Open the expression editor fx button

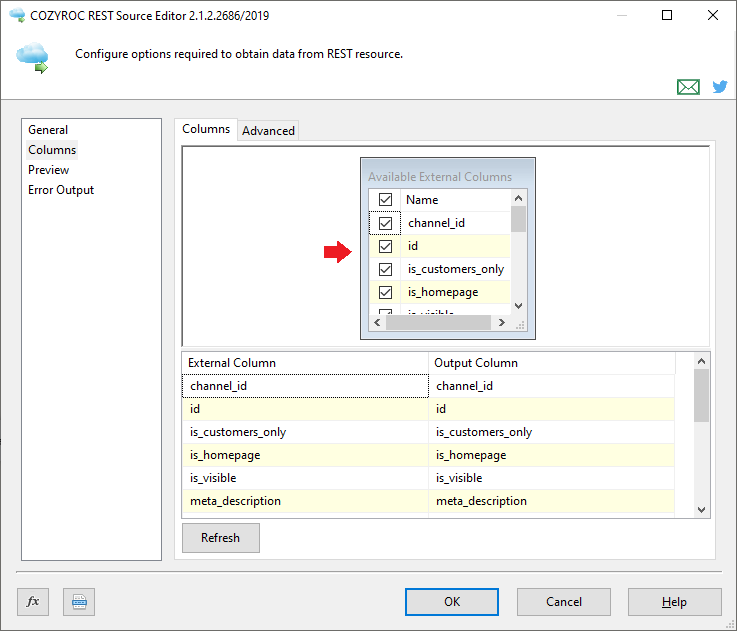point(33,601)
